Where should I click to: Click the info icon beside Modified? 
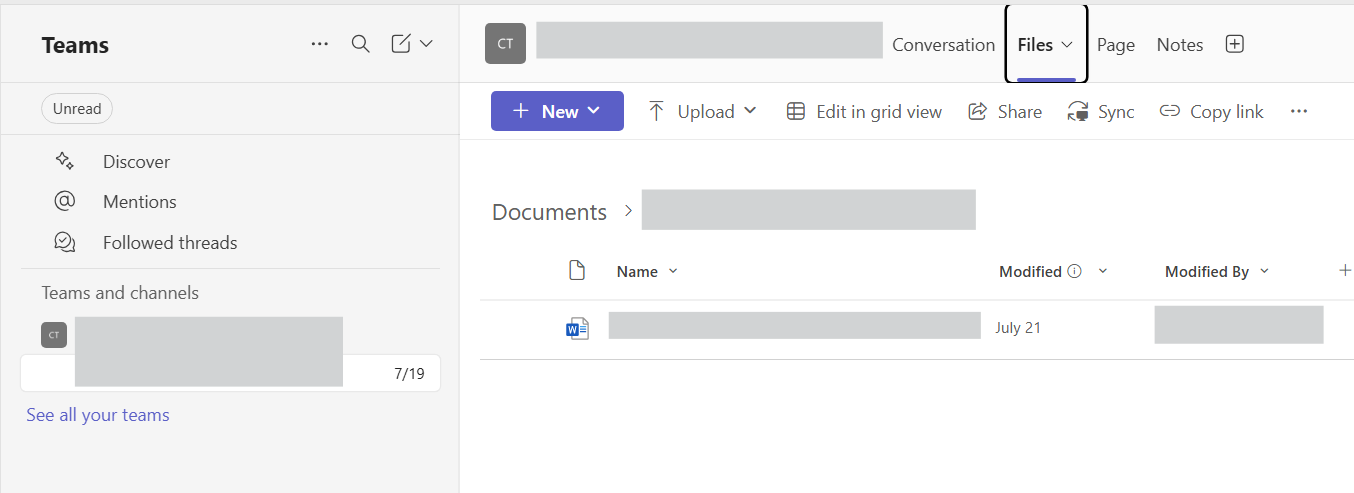1075,271
